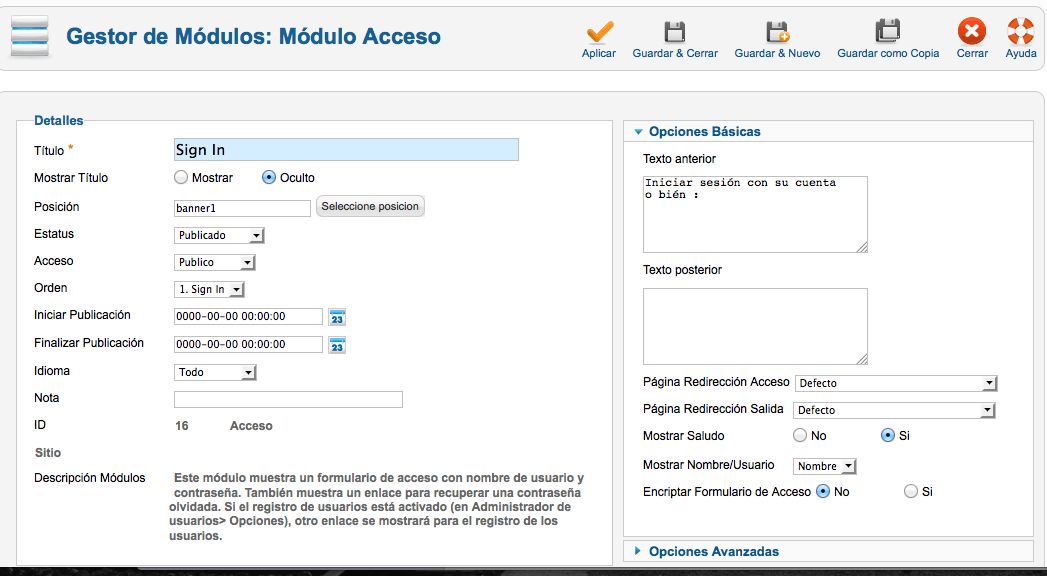Open Página Redirección Salida dropdown
This screenshot has height=576, width=1047.
(x=894, y=410)
